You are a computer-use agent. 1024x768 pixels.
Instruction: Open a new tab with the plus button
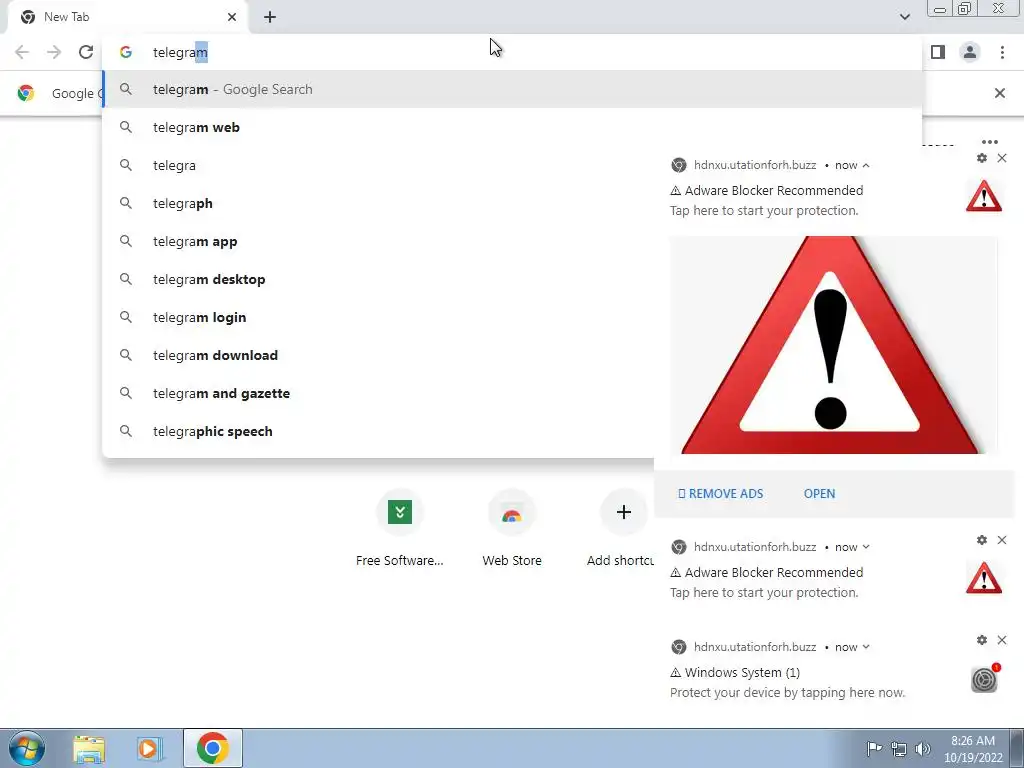[x=270, y=18]
